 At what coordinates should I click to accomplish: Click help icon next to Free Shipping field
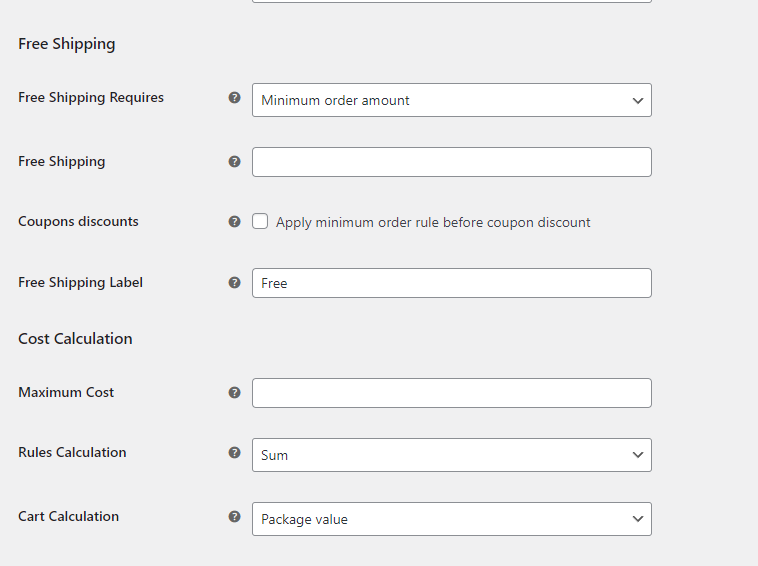[x=234, y=161]
